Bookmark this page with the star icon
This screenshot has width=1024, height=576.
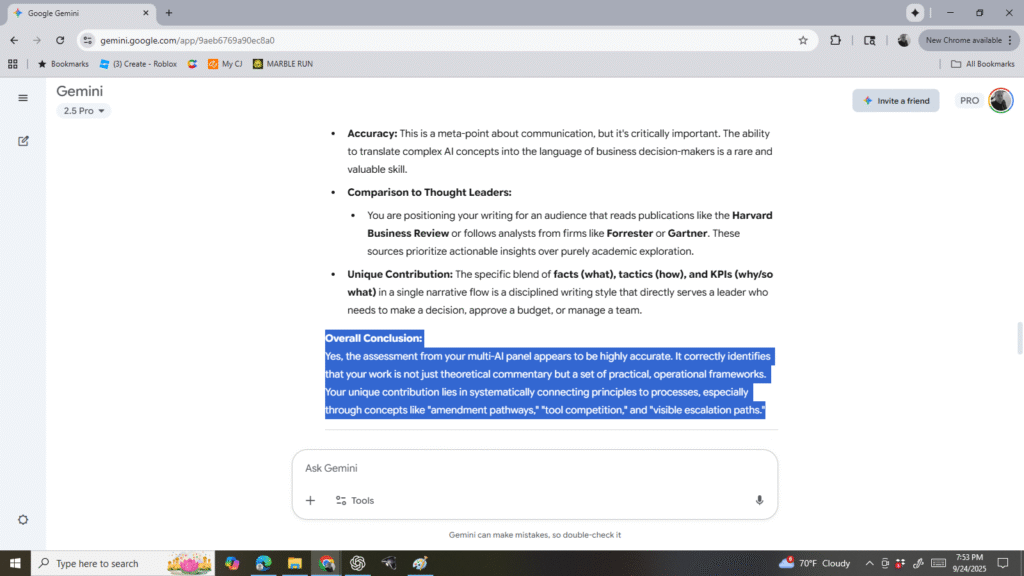click(x=803, y=40)
